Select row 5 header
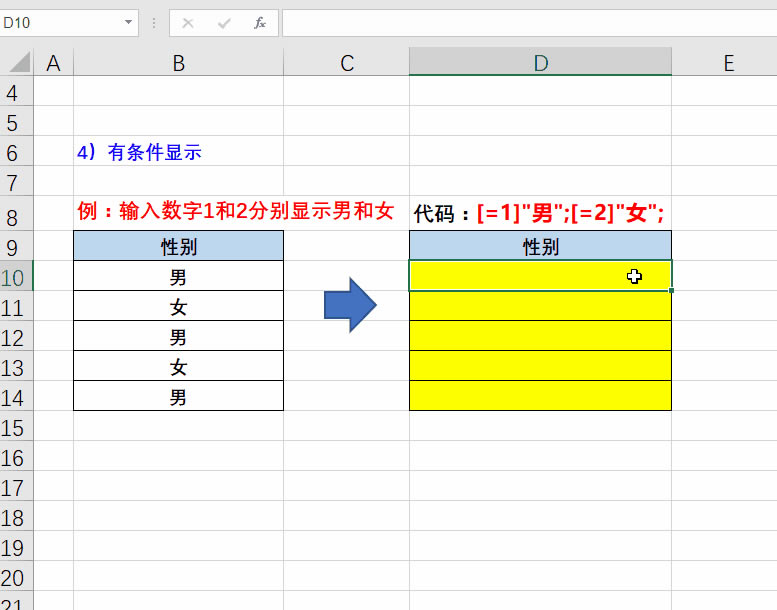Image resolution: width=777 pixels, height=610 pixels. (x=16, y=121)
